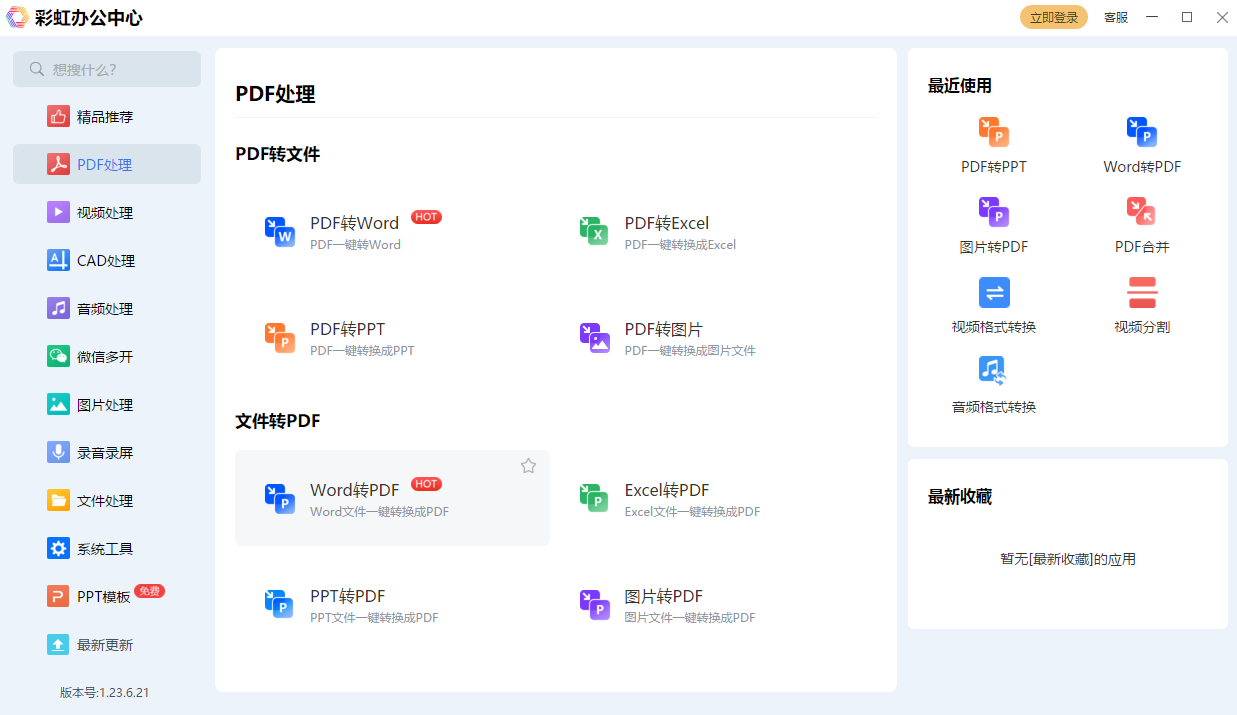Switch to 系统工具 category

(x=107, y=548)
